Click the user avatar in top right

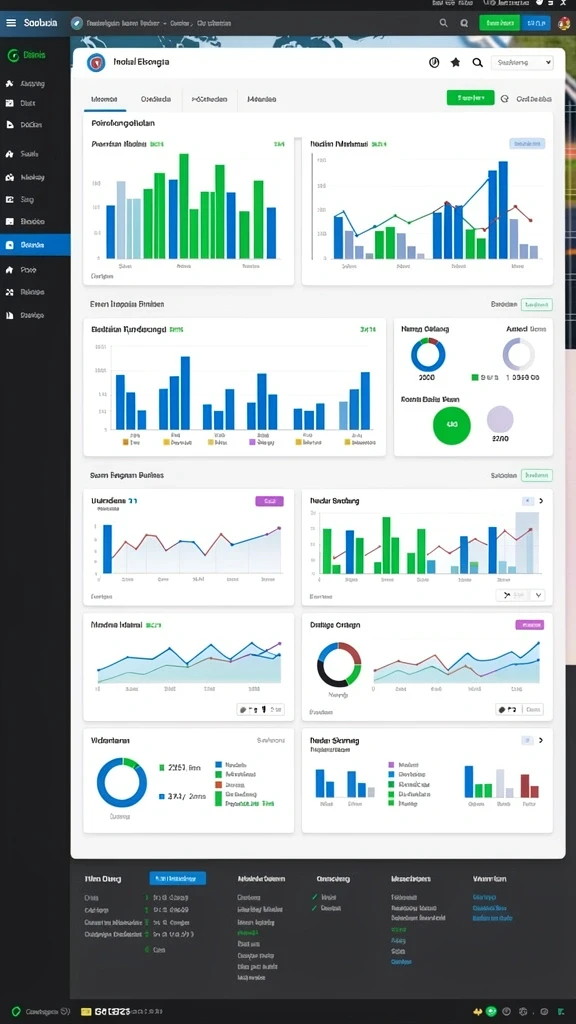(565, 23)
